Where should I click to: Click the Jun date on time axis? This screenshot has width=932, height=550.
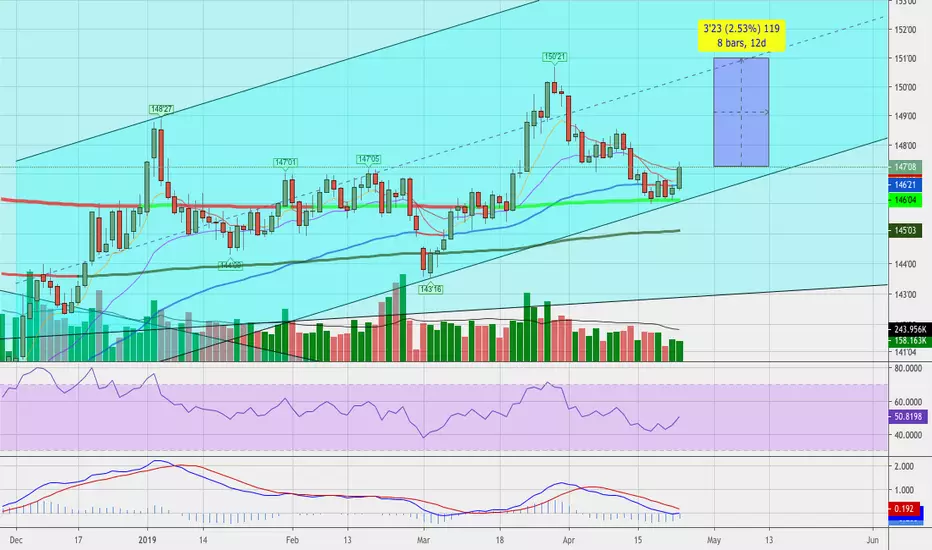[873, 540]
